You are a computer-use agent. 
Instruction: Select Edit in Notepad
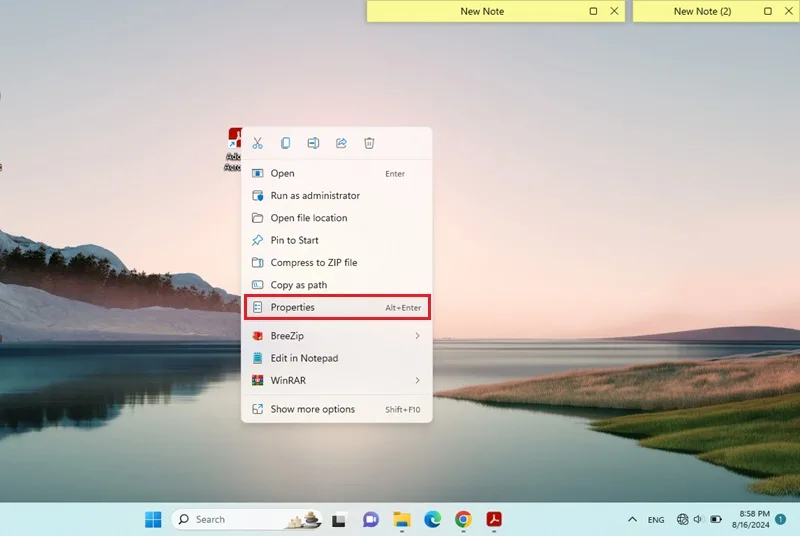337,359
